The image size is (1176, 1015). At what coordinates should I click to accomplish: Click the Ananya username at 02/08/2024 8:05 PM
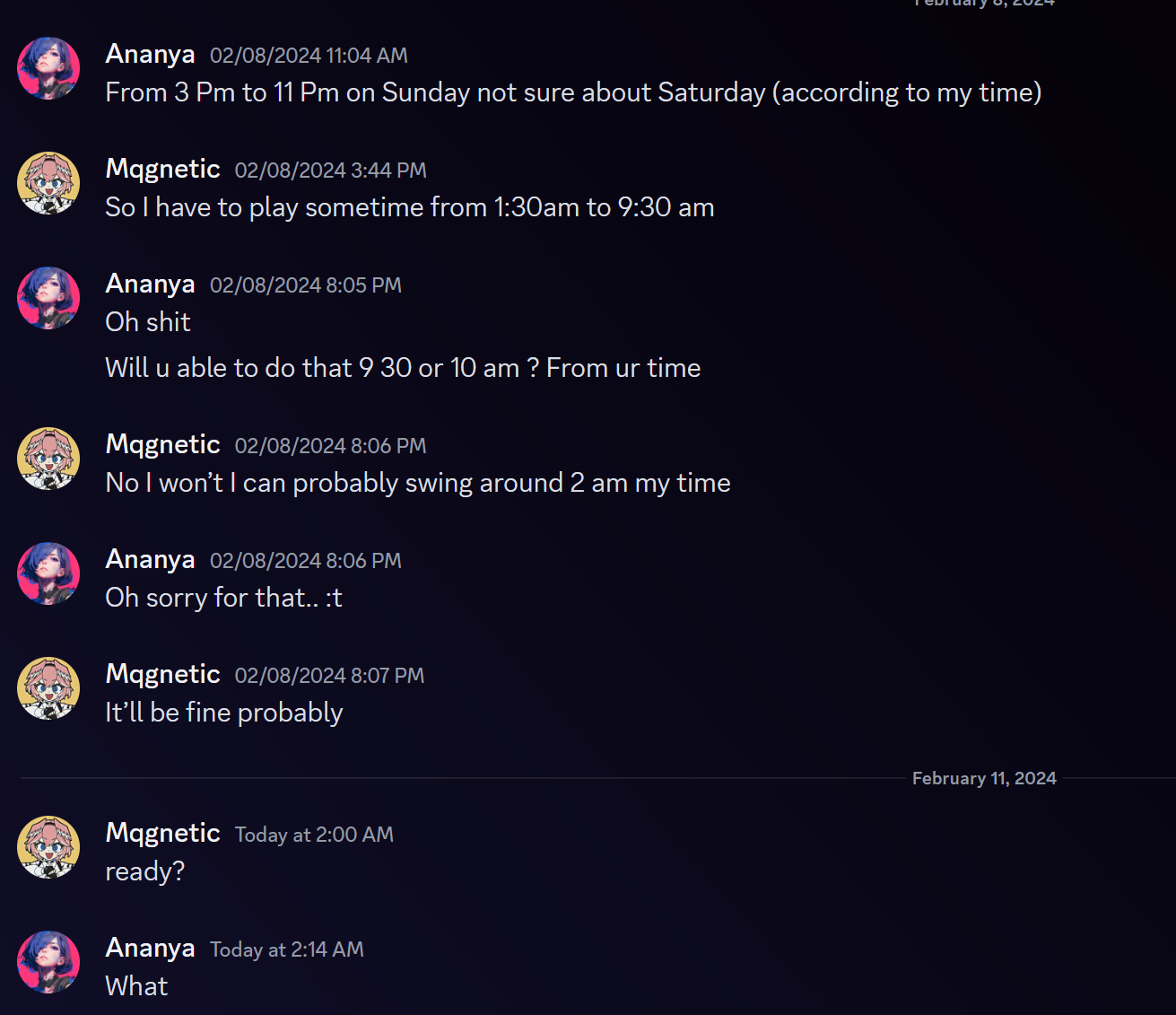150,284
